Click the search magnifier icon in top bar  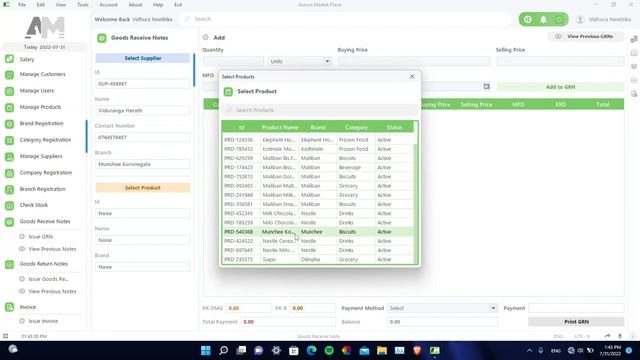[188, 19]
